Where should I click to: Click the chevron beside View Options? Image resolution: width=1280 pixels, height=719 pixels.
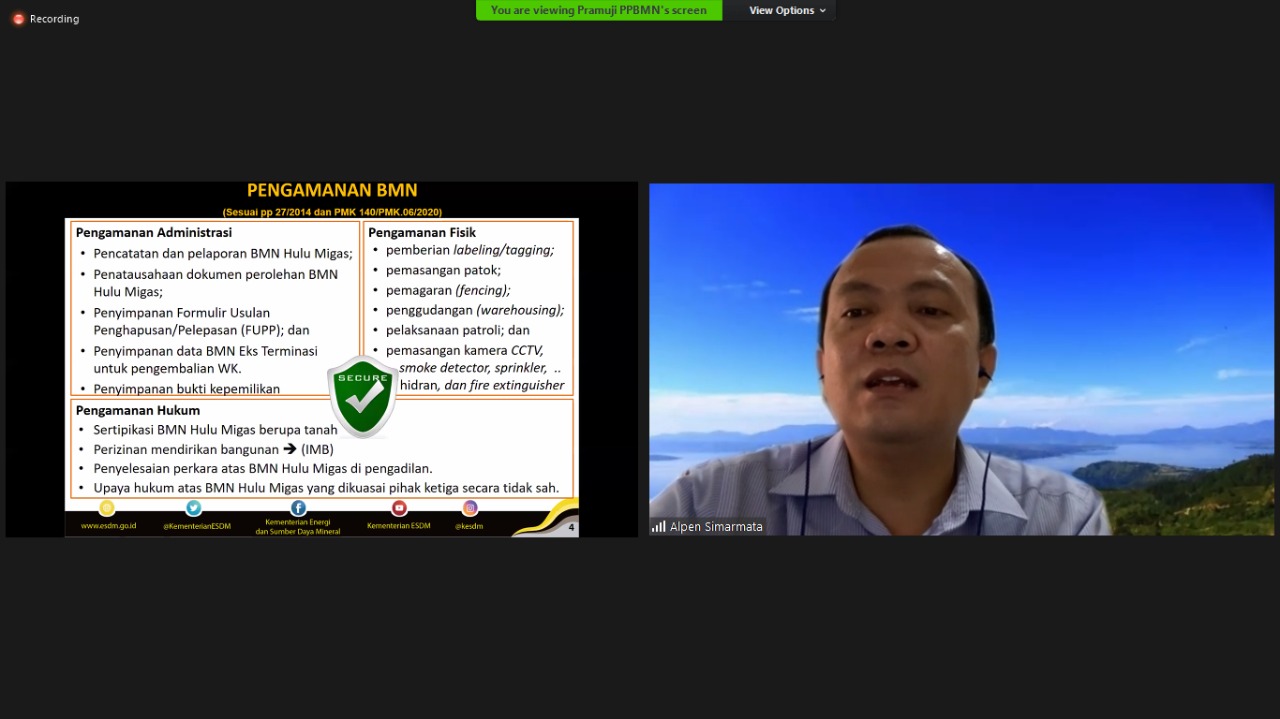point(823,11)
